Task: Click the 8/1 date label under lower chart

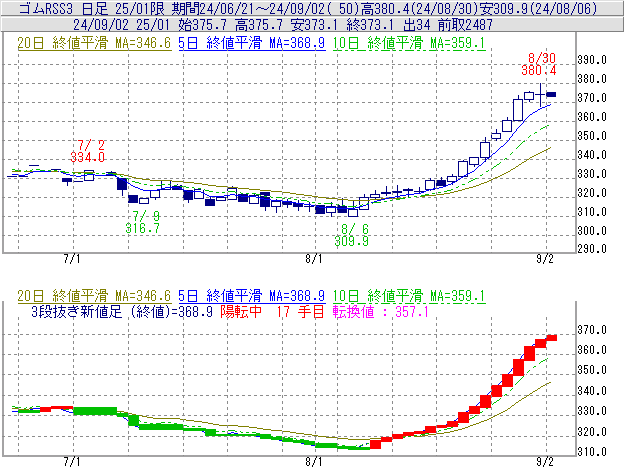Action: pyautogui.click(x=314, y=462)
